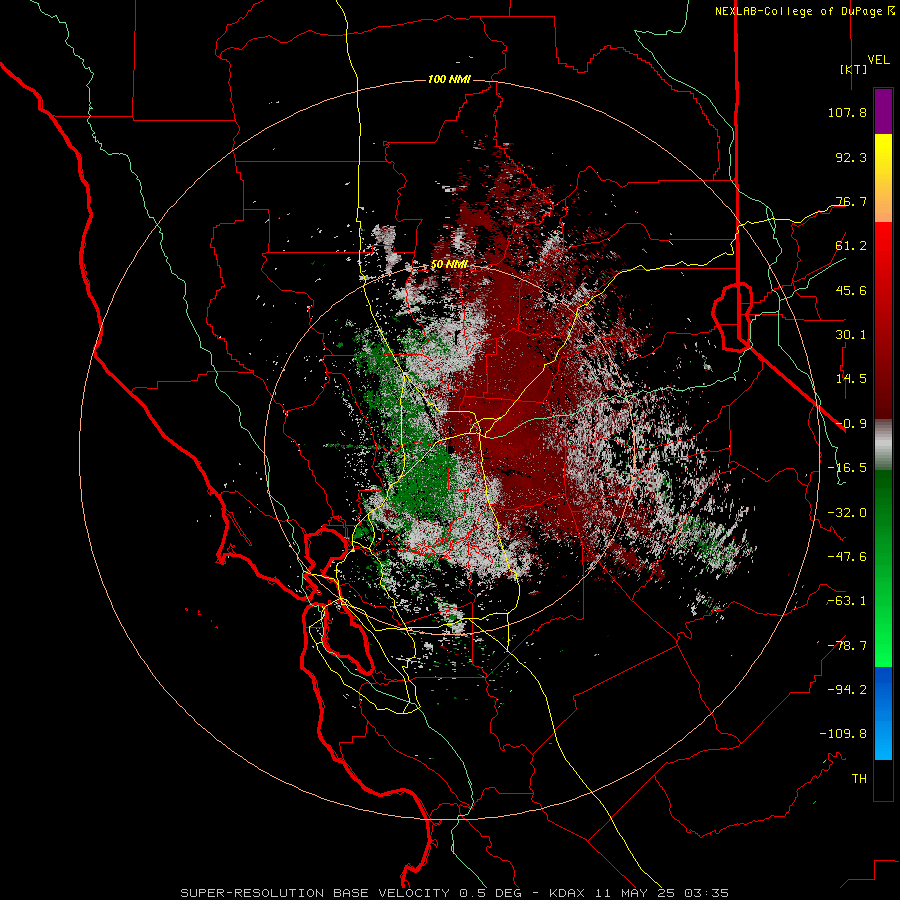Select the 14.5 velocity scale value
The image size is (900, 900).
[x=851, y=379]
